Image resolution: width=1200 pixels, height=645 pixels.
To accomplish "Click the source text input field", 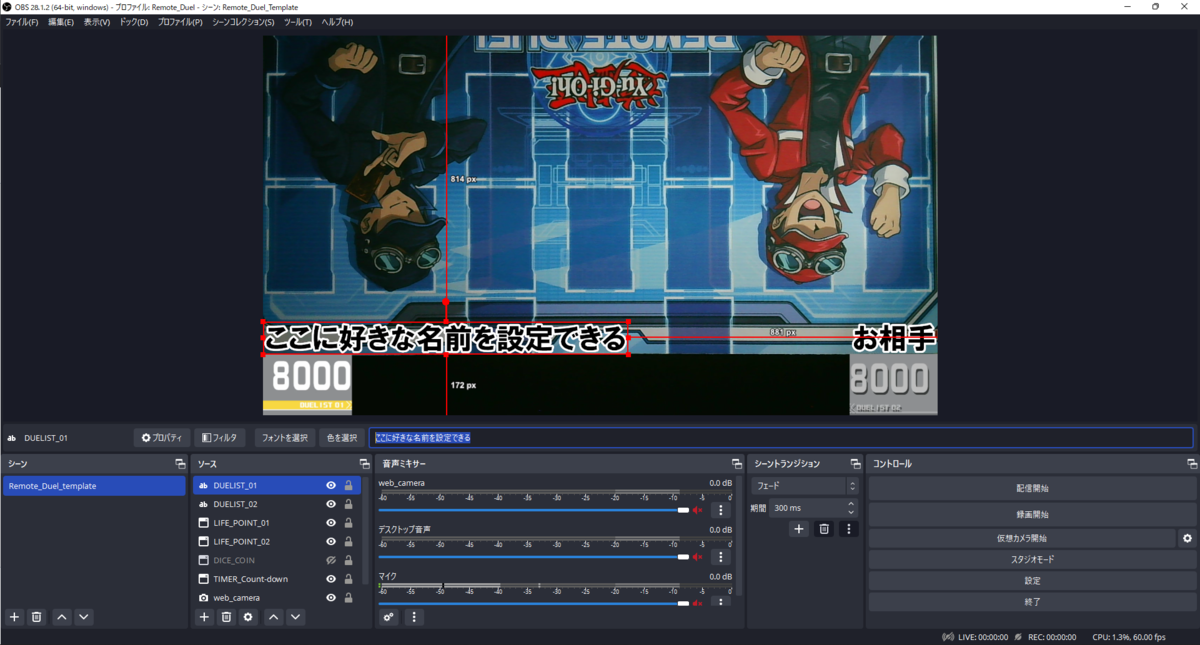I will coord(781,438).
